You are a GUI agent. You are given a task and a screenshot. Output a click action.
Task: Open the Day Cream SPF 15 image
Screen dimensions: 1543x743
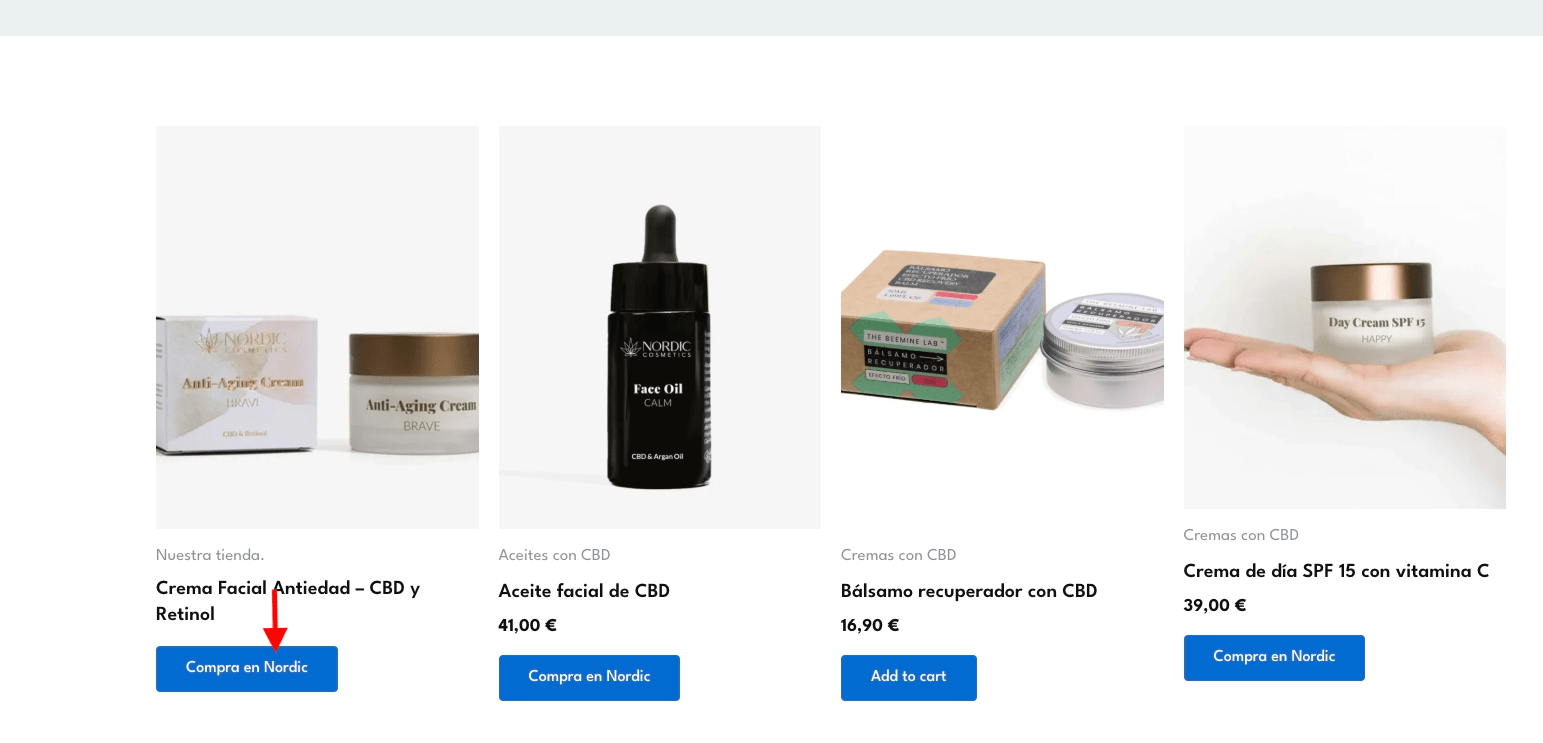(1345, 317)
